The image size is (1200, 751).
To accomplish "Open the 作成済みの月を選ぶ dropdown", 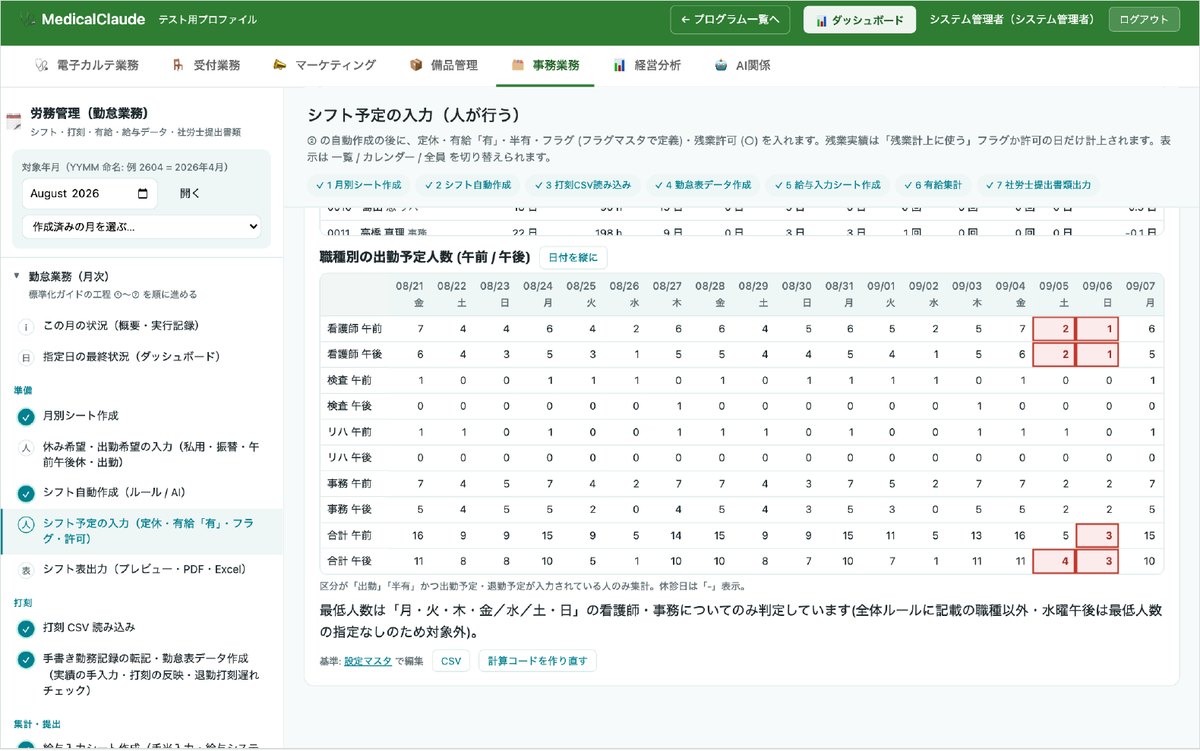I will (141, 227).
